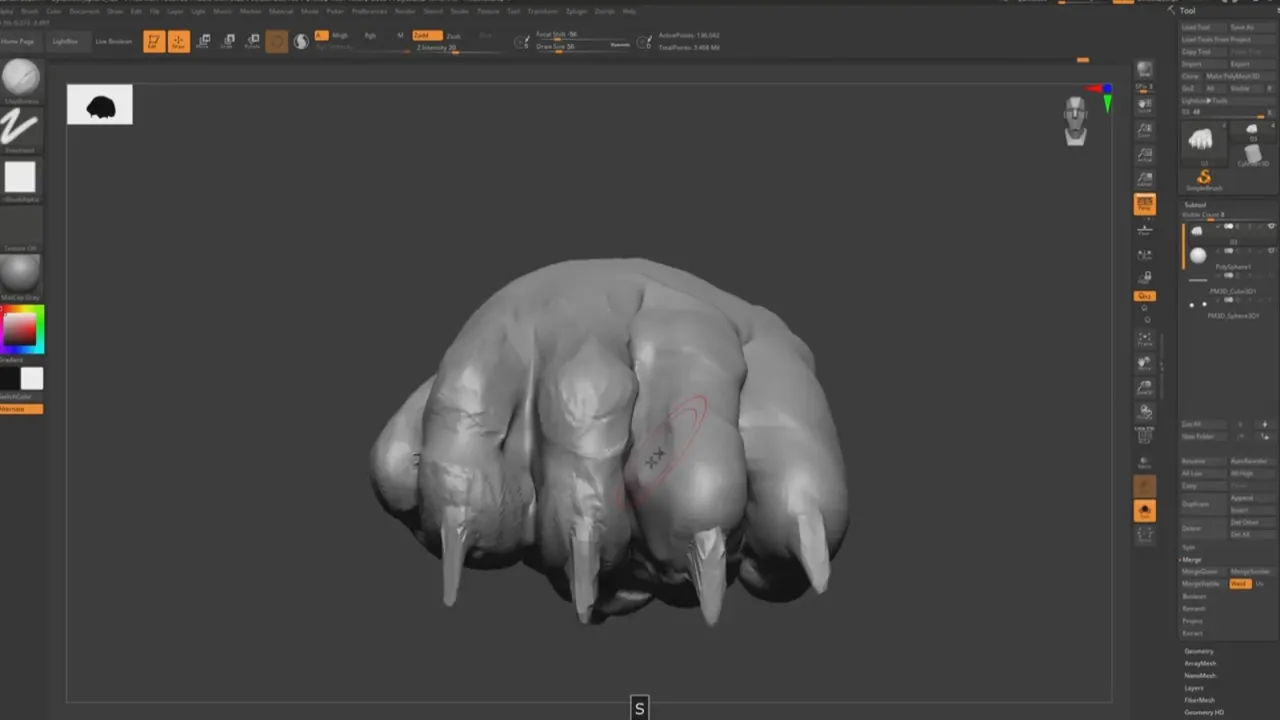The width and height of the screenshot is (1280, 720).
Task: Select the Edit mode icon
Action: click(x=154, y=42)
